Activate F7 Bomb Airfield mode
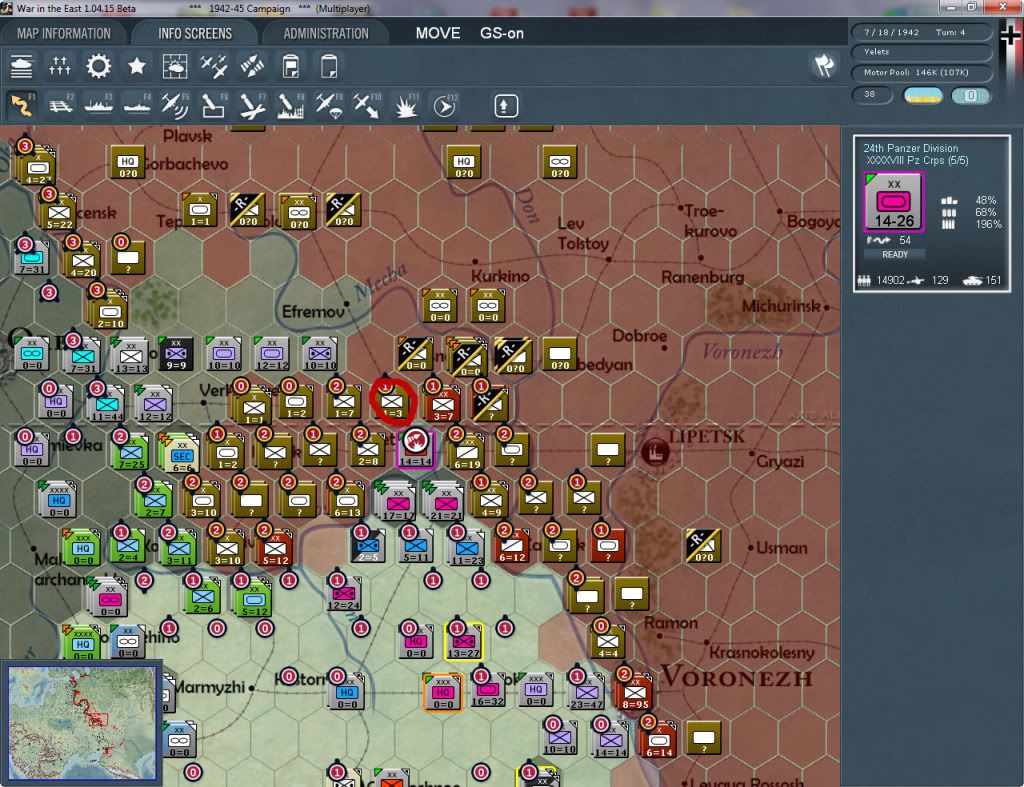The width and height of the screenshot is (1024, 787). pyautogui.click(x=252, y=106)
